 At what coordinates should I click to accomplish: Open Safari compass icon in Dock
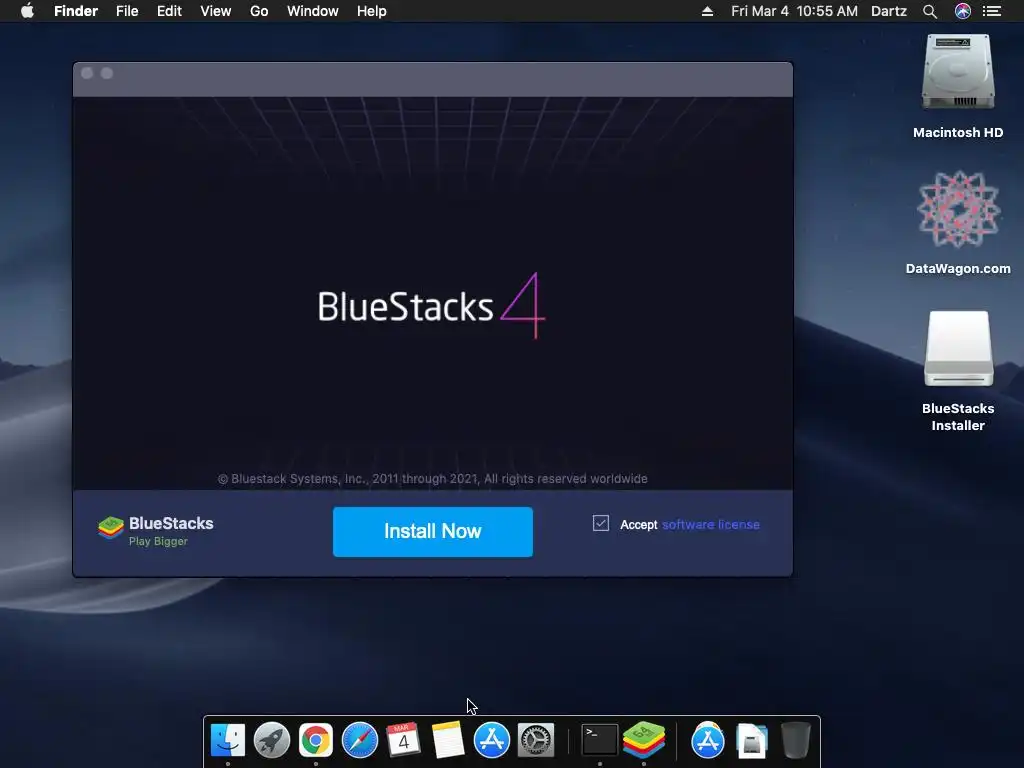(x=360, y=741)
